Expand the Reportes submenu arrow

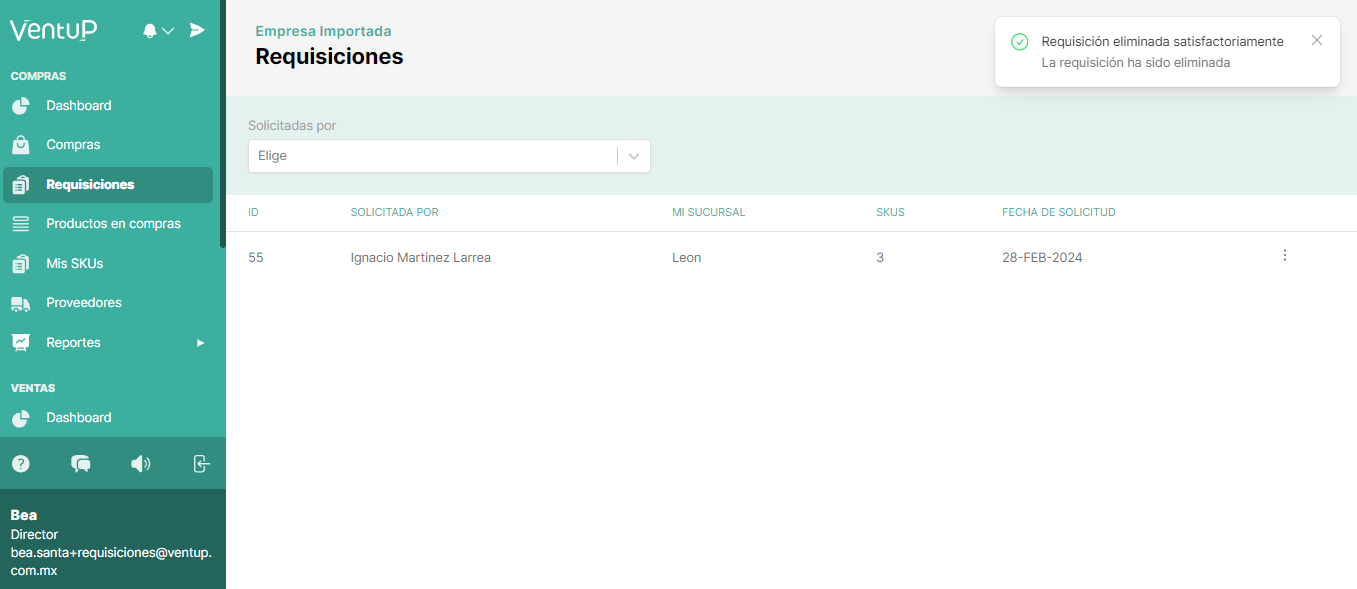point(200,343)
